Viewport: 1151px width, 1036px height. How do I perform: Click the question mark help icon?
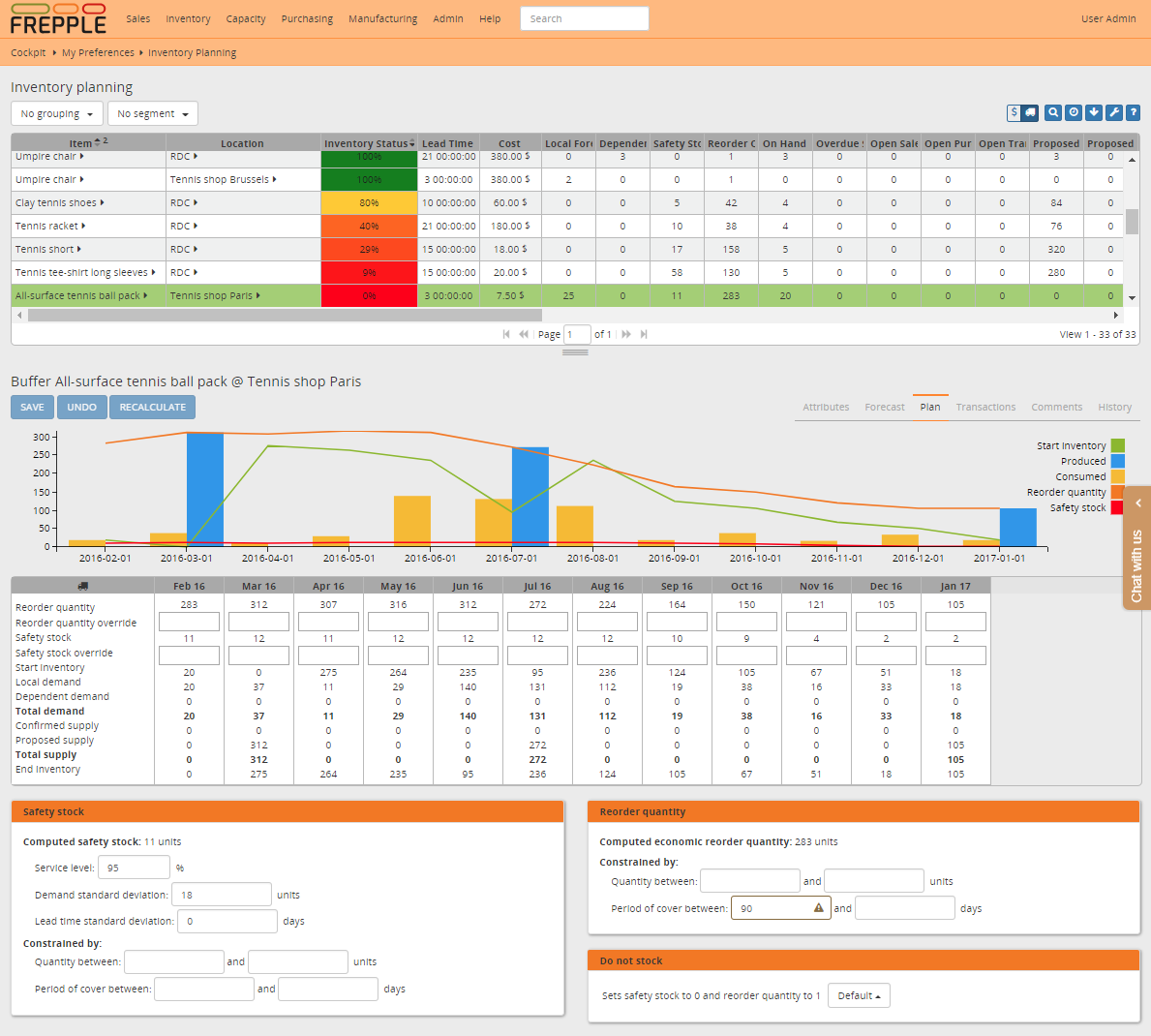click(1133, 113)
